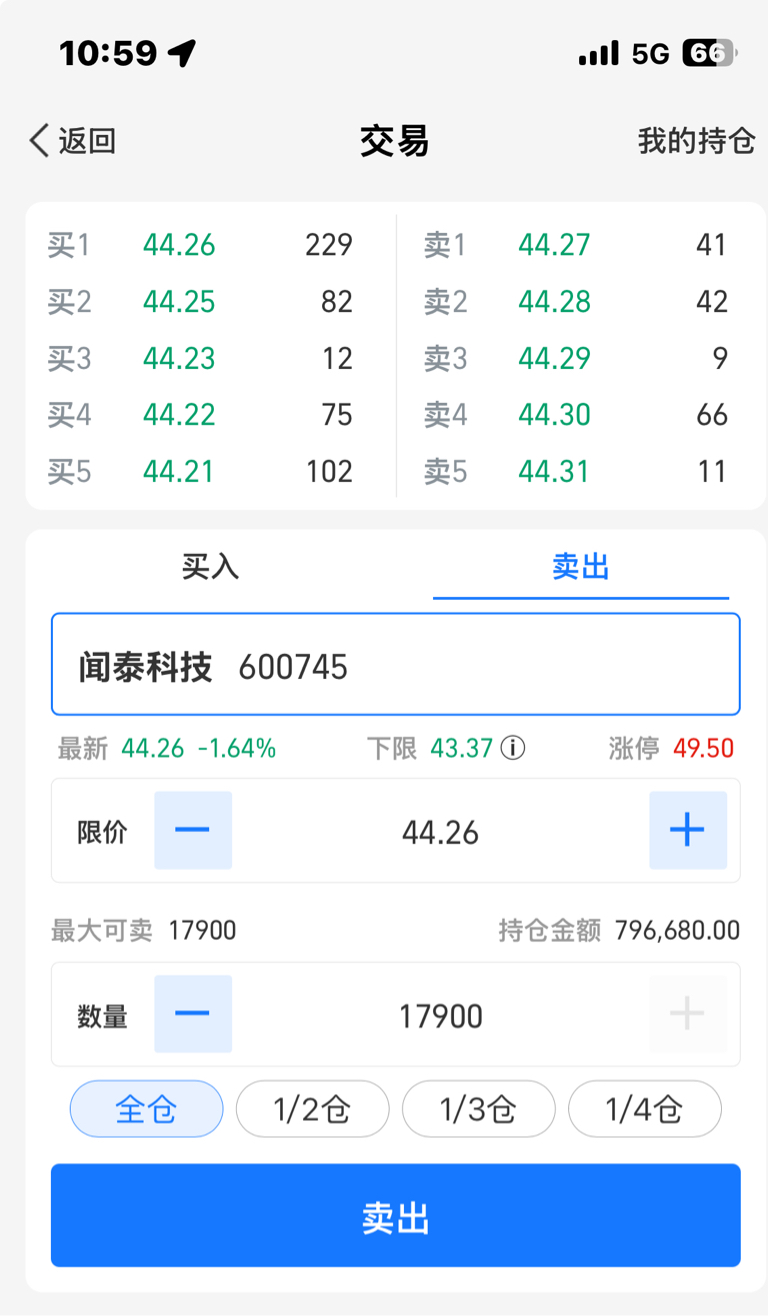Screen dimensions: 768x1316
Task: Tap the 卖4 volume 66
Action: 712,414
